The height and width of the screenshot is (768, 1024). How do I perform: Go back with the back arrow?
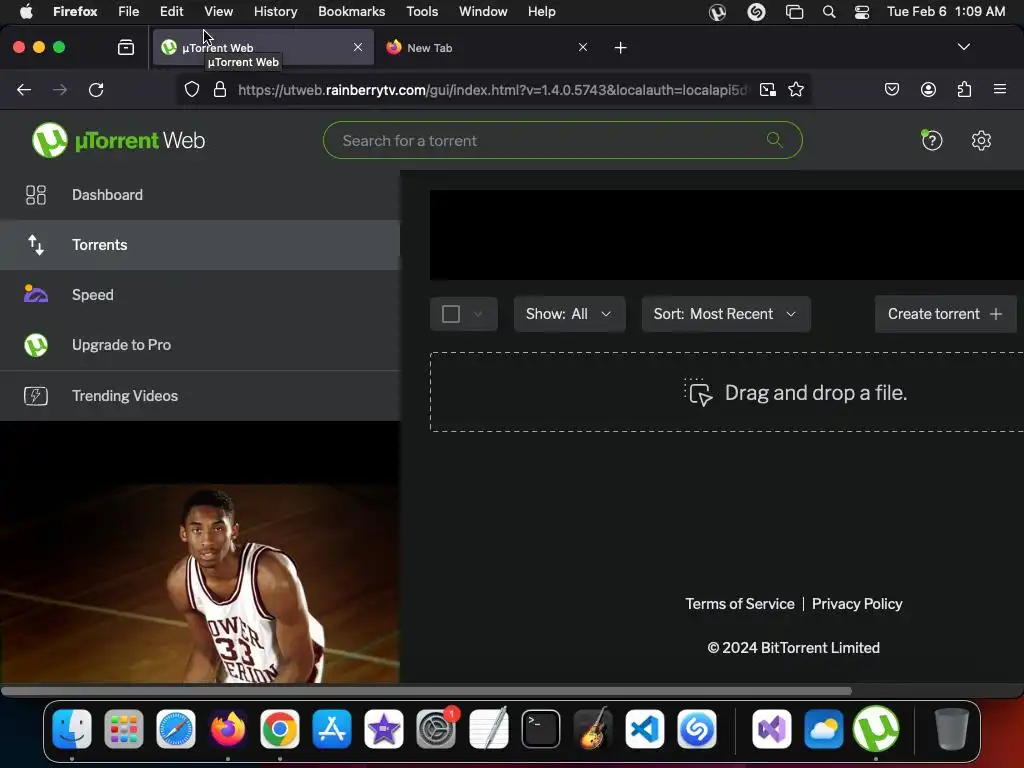pos(24,90)
